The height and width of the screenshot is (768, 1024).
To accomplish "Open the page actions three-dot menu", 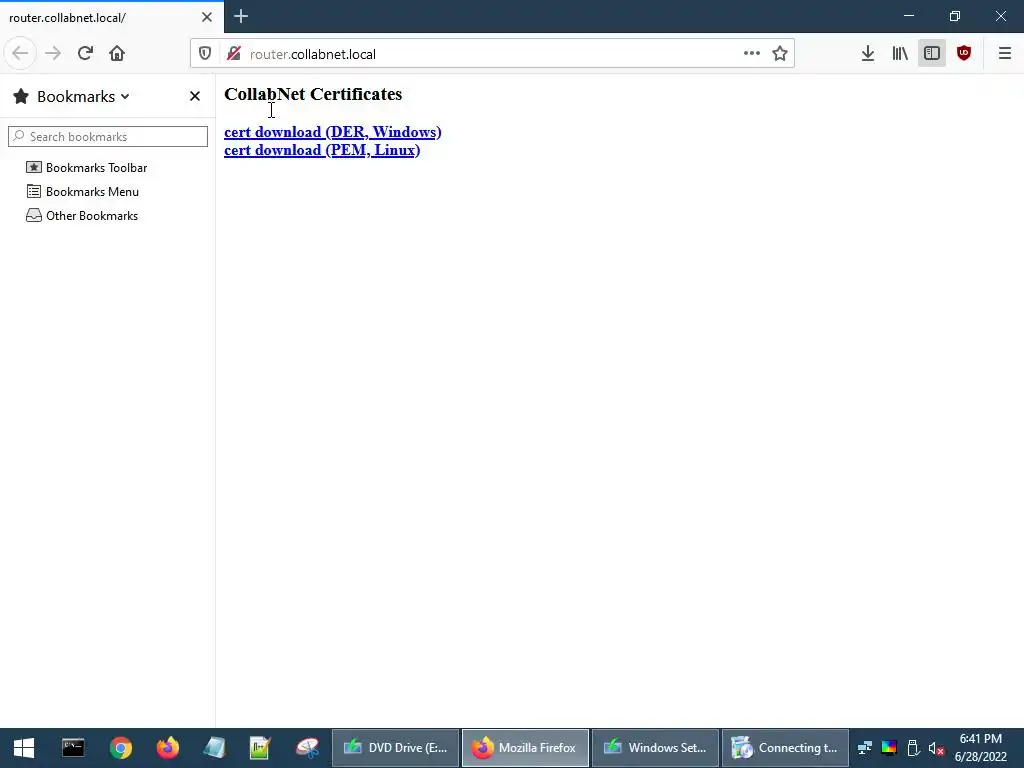I will [x=752, y=54].
